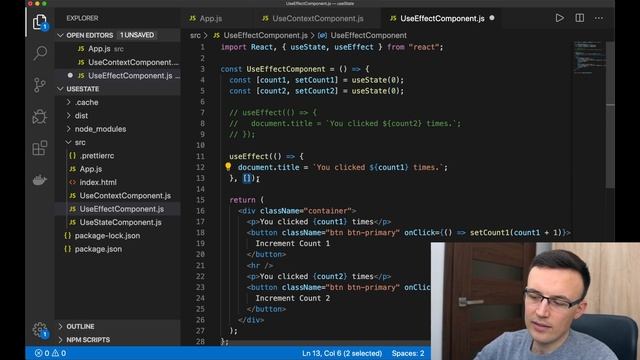Click line number 11 in gutter
Screen dimensions: 640x360
(x=200, y=156)
